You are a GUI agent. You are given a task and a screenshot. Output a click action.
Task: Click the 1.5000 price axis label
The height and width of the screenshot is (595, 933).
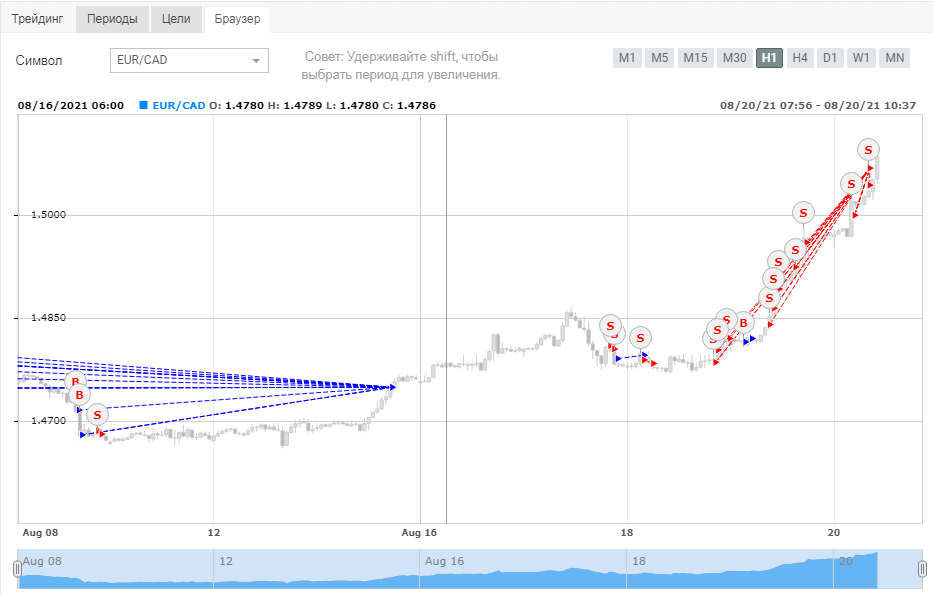point(49,215)
